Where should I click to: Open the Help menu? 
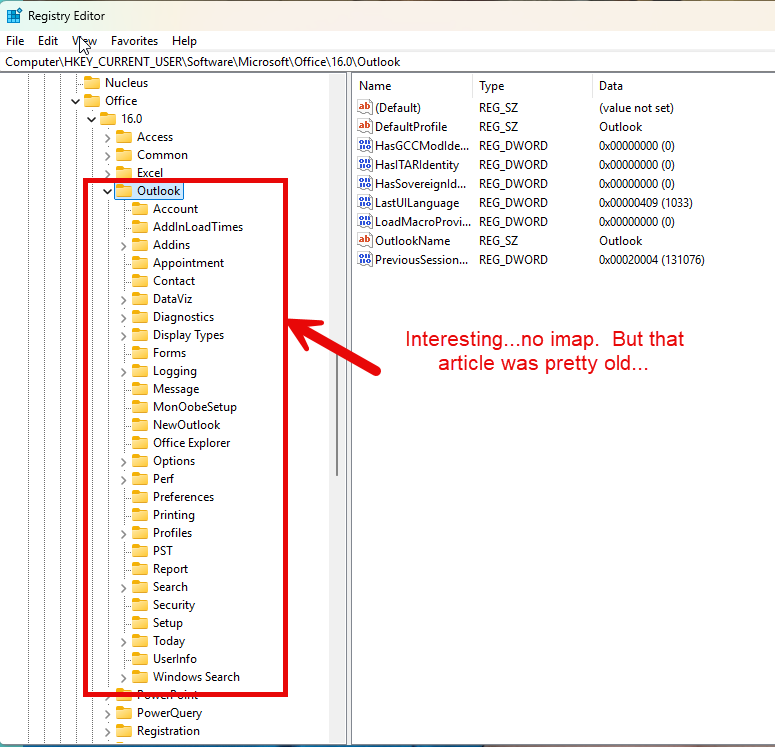tap(184, 41)
